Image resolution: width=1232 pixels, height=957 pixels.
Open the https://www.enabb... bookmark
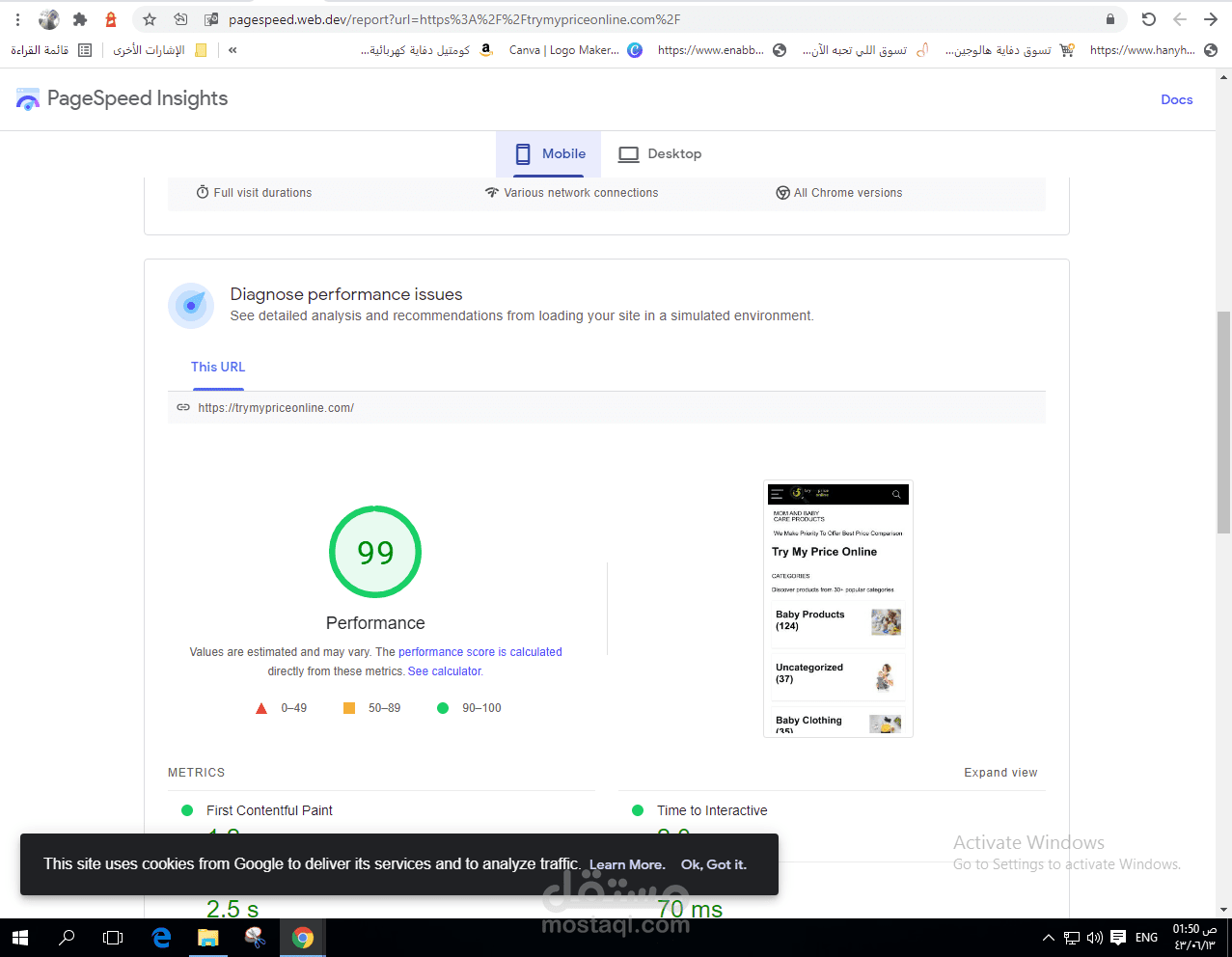(722, 50)
